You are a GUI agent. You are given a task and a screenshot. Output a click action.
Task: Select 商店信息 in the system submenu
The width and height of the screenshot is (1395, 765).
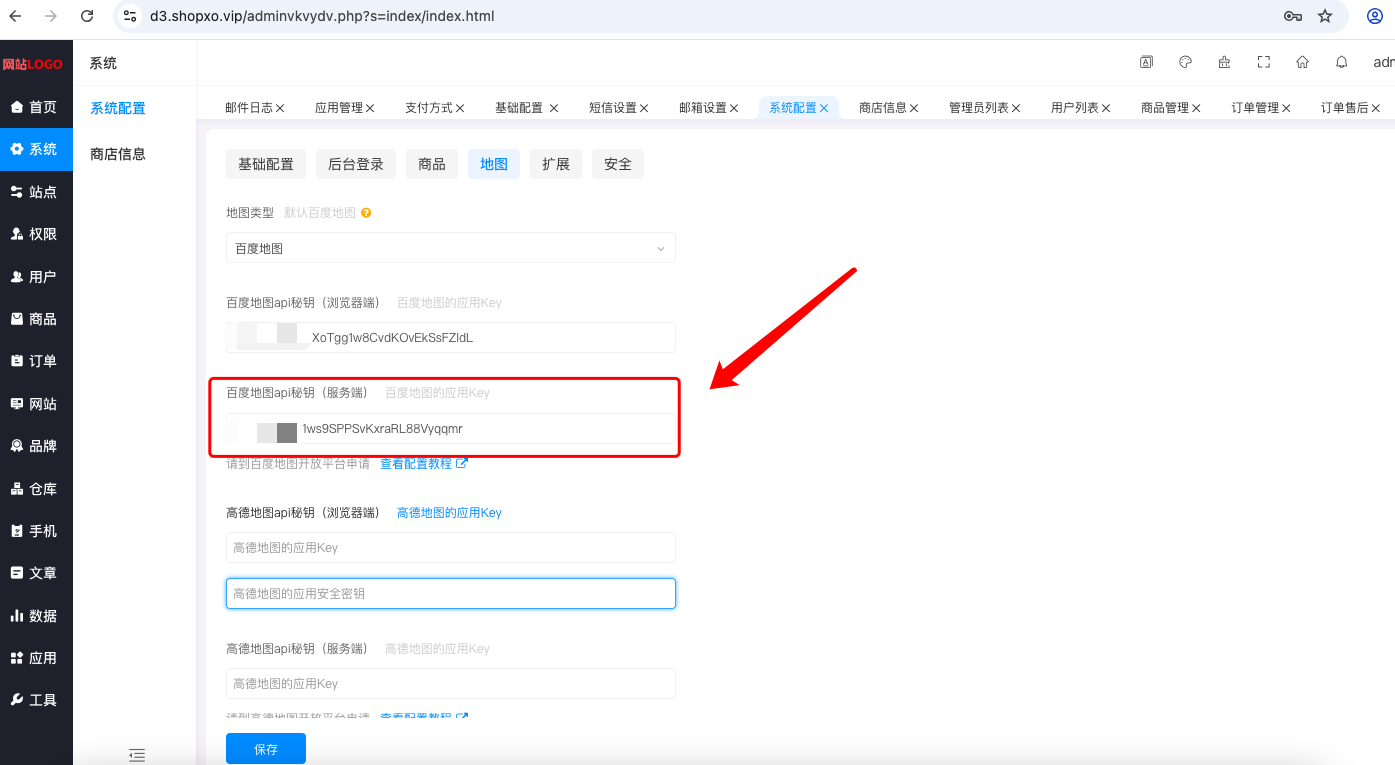tap(118, 154)
